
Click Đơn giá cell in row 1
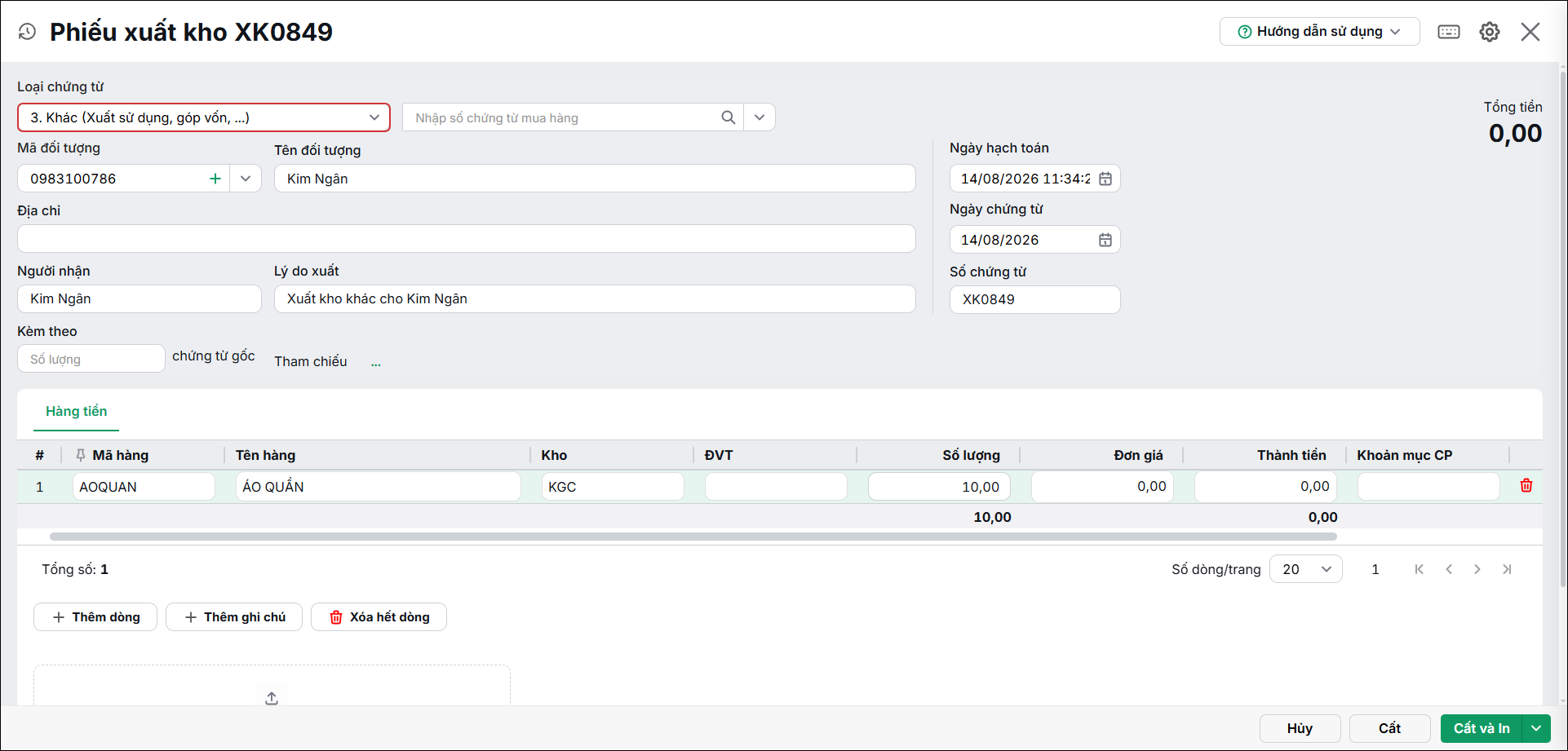click(1102, 487)
